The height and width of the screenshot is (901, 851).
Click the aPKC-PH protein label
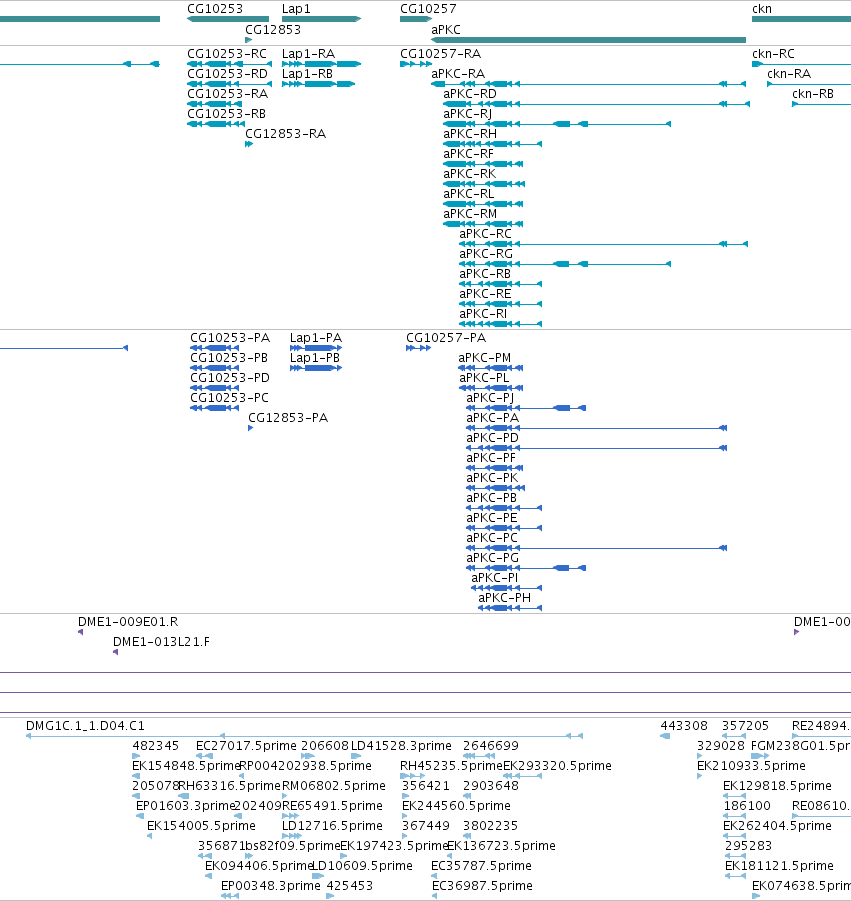[505, 598]
